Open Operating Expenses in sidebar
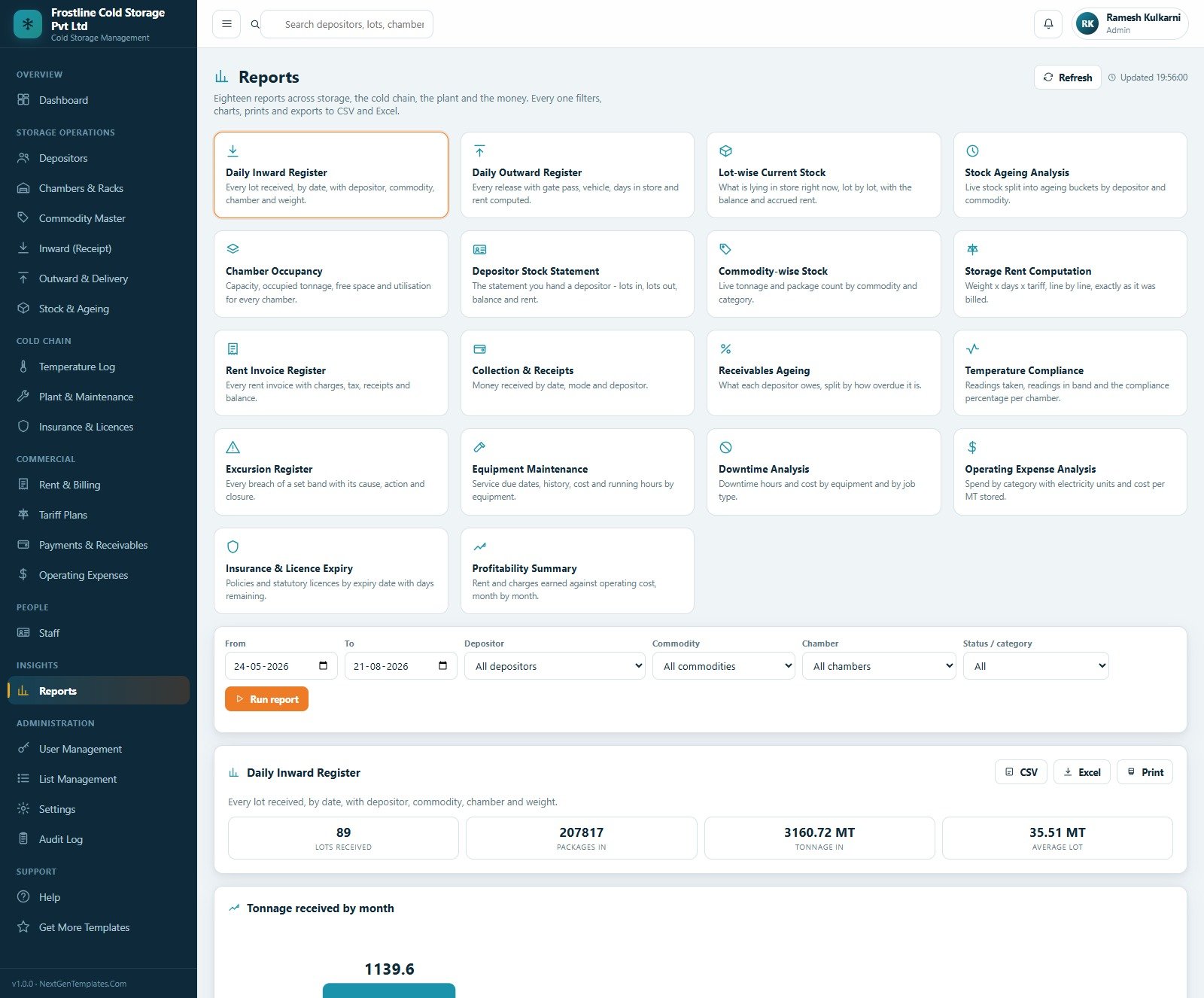The image size is (1204, 998). point(98,575)
